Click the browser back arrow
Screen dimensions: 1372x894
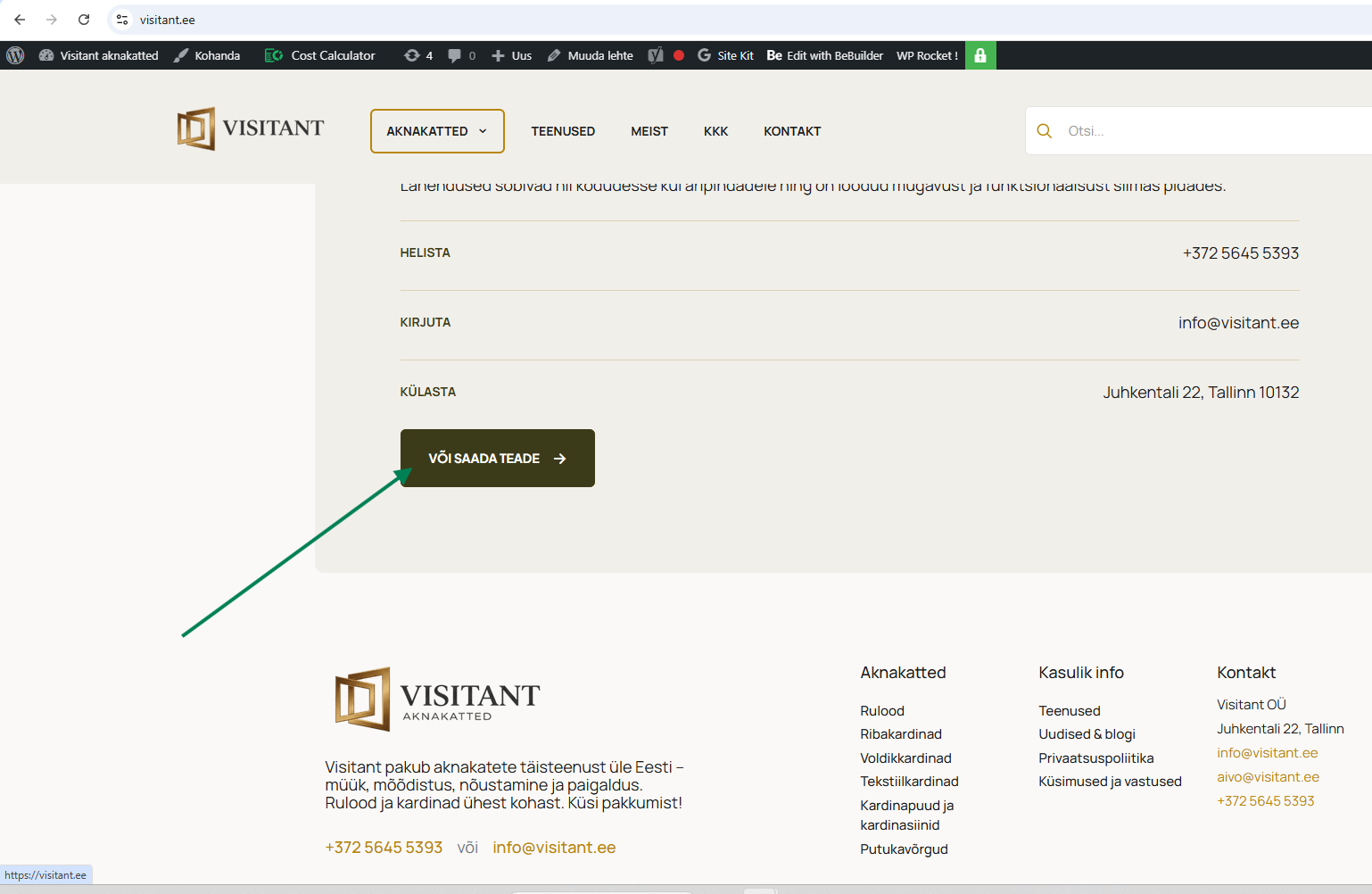(20, 20)
